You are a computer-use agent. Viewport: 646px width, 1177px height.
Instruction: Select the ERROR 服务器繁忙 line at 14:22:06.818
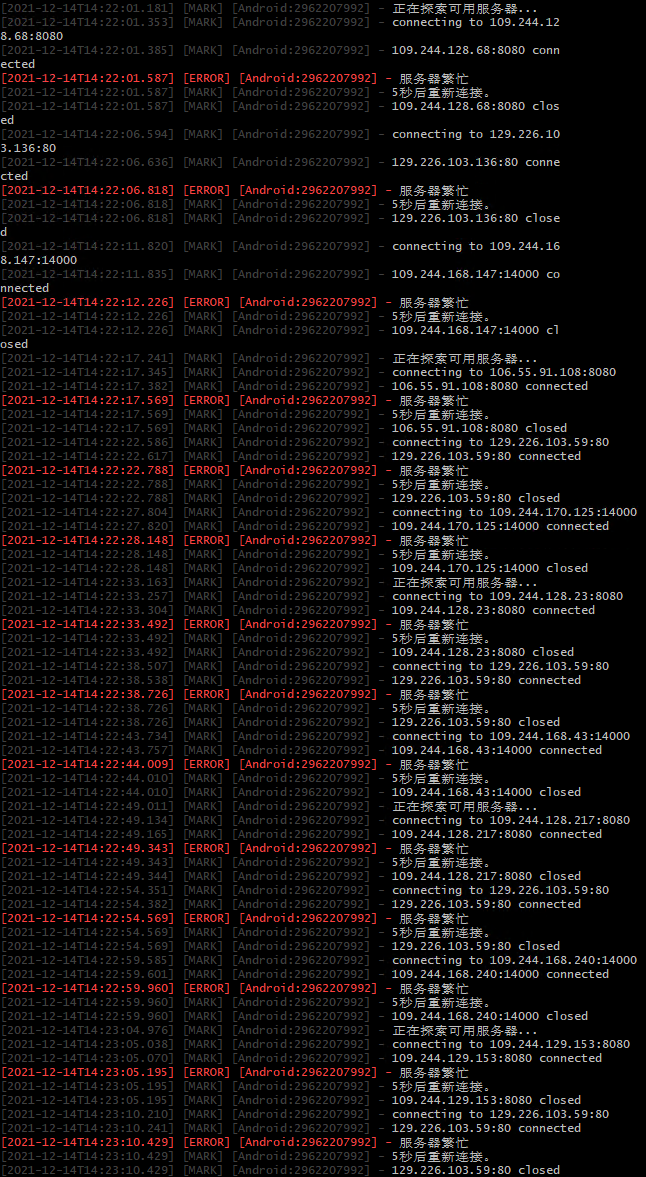click(x=235, y=191)
